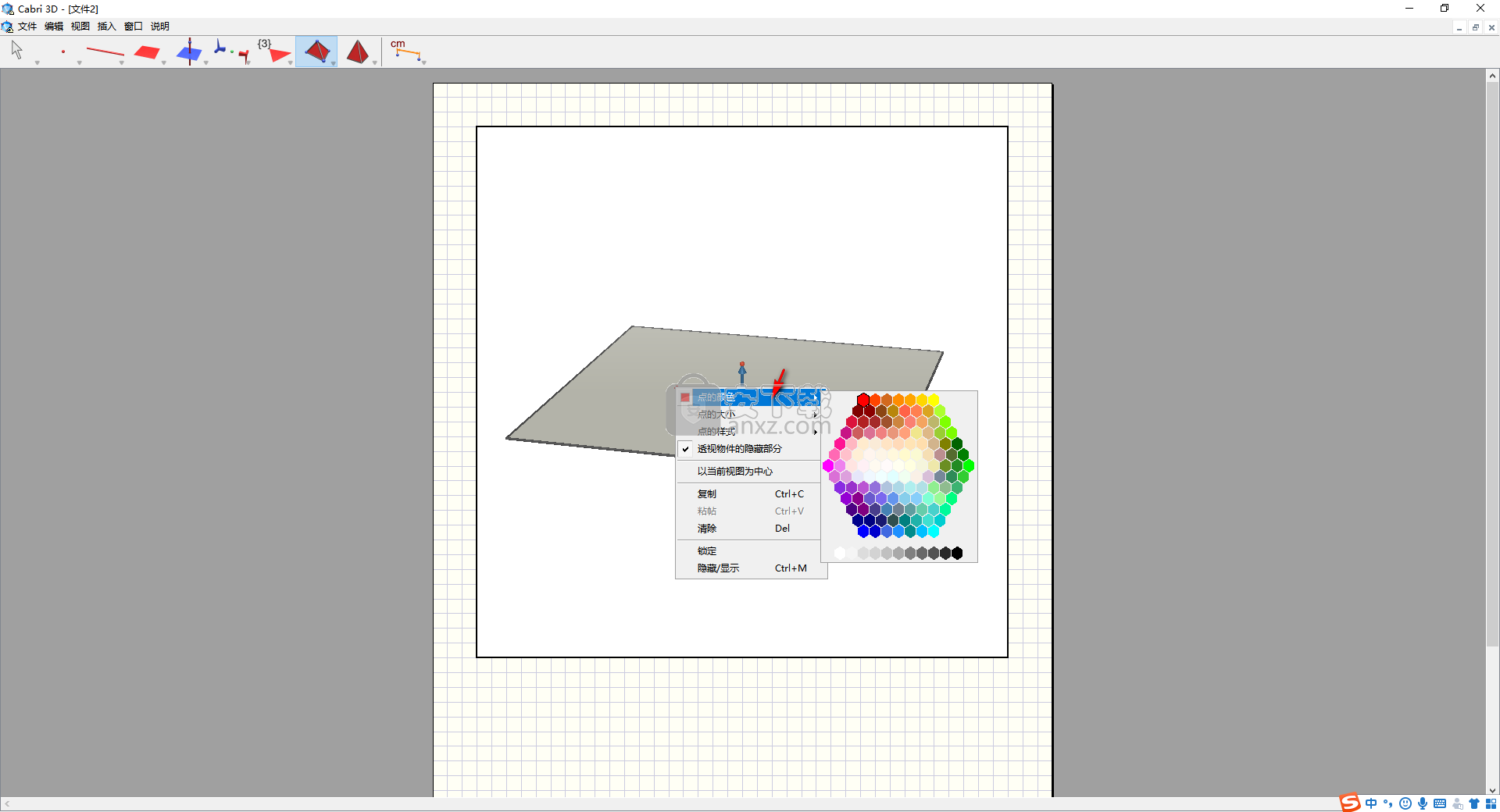
Task: Expand the Plane tool dropdown arrow
Action: pyautogui.click(x=163, y=62)
